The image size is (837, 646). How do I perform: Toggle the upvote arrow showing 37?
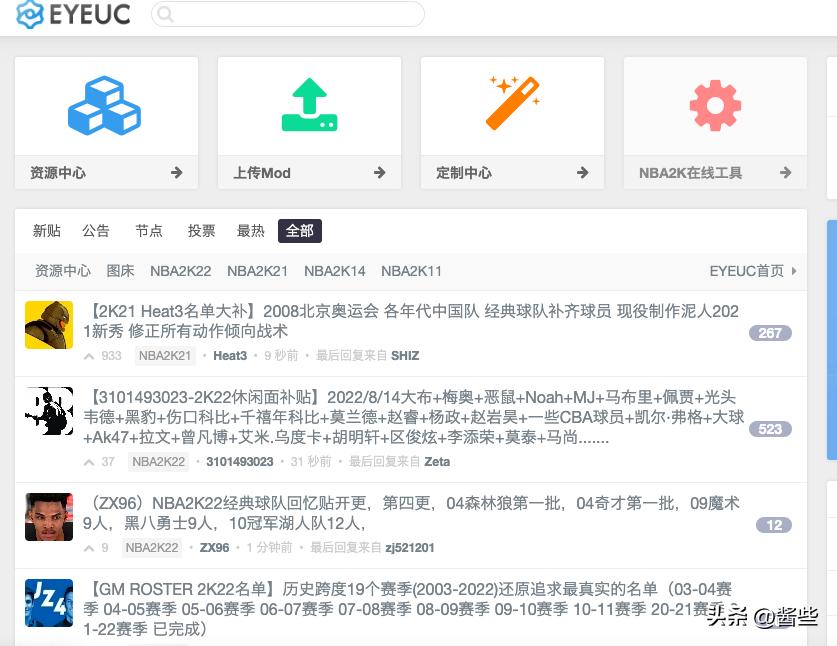89,462
